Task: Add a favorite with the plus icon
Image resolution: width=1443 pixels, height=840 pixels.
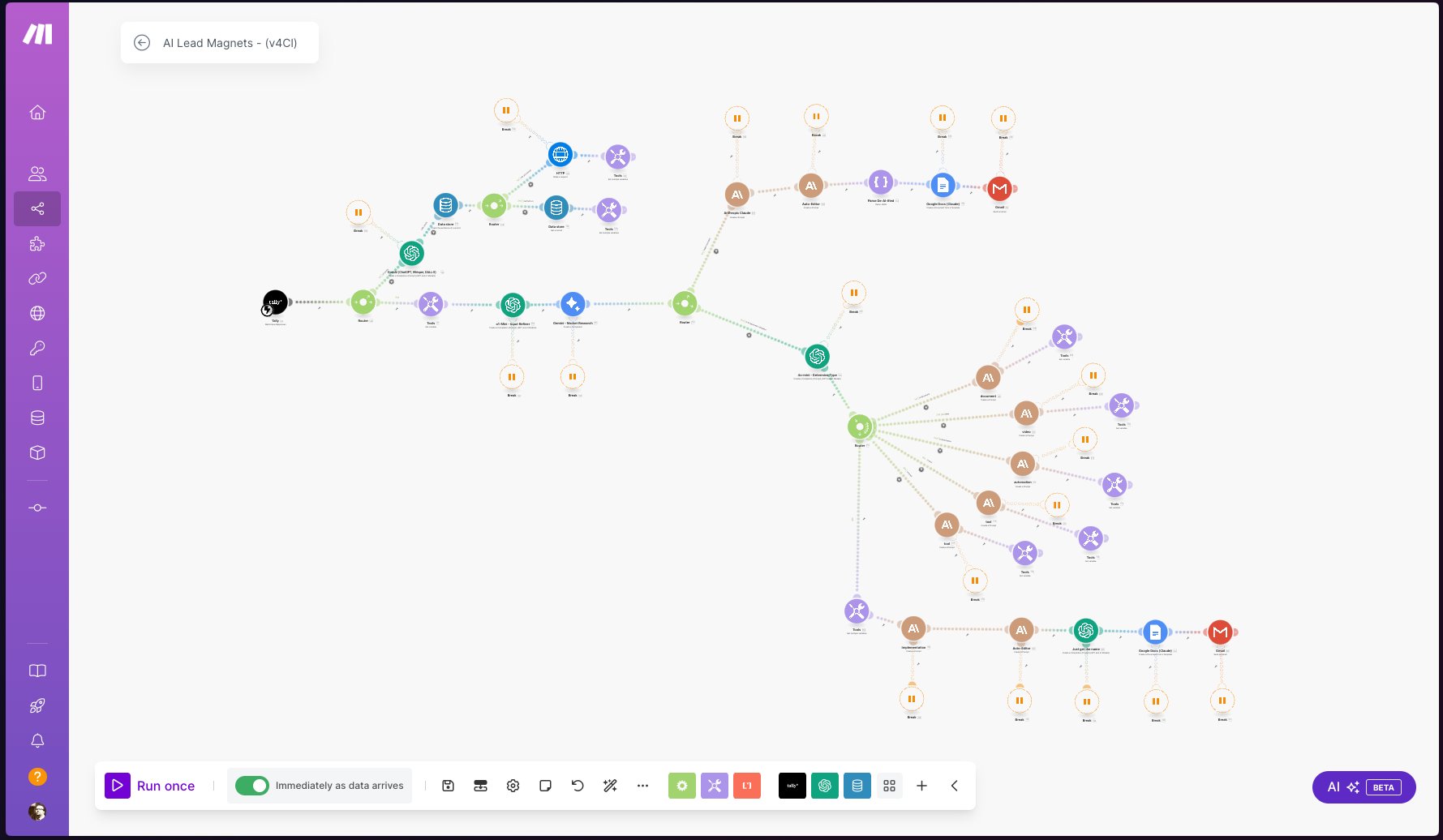Action: [x=922, y=786]
